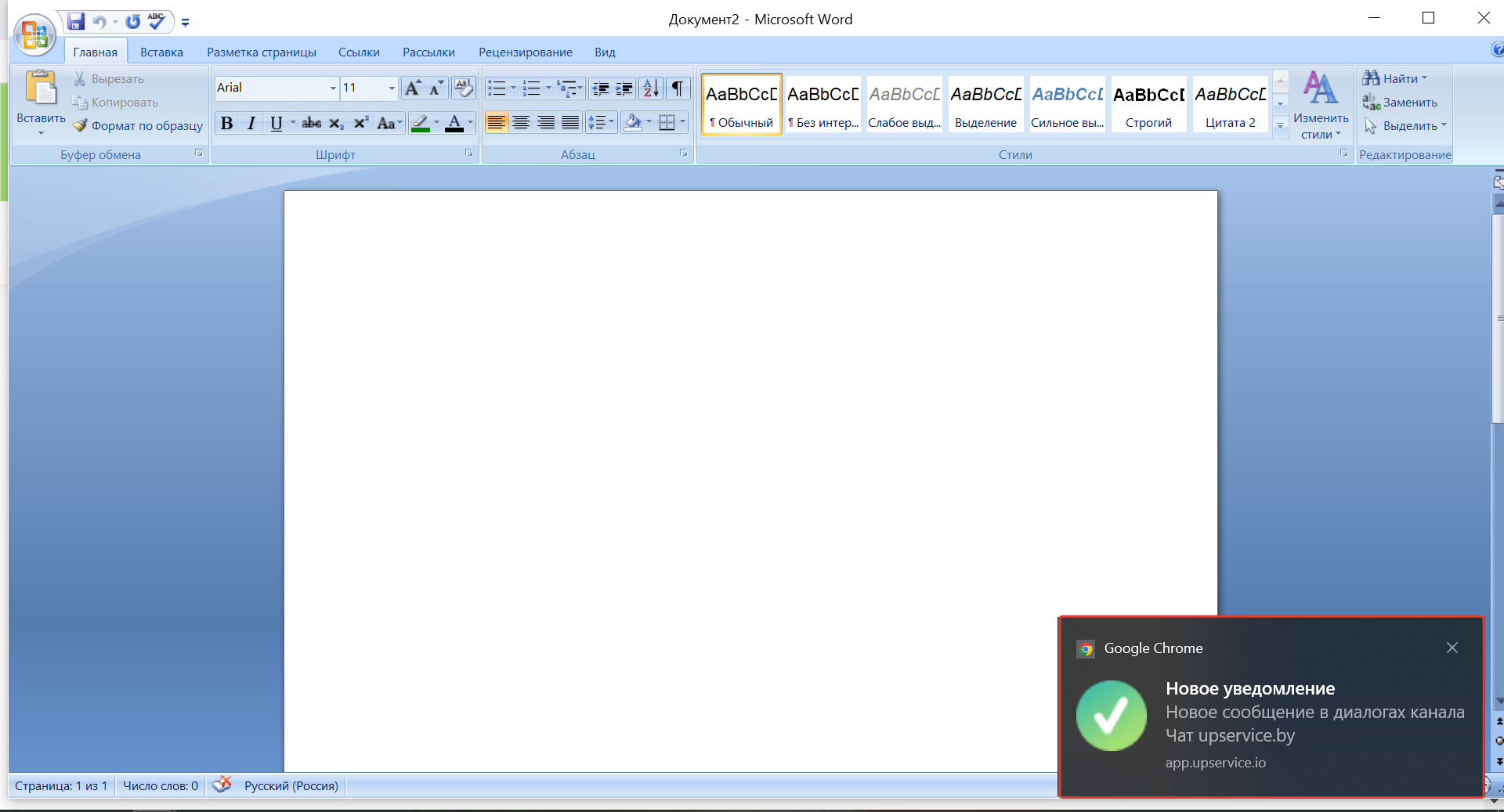Undo the last action
This screenshot has width=1504, height=812.
click(99, 22)
